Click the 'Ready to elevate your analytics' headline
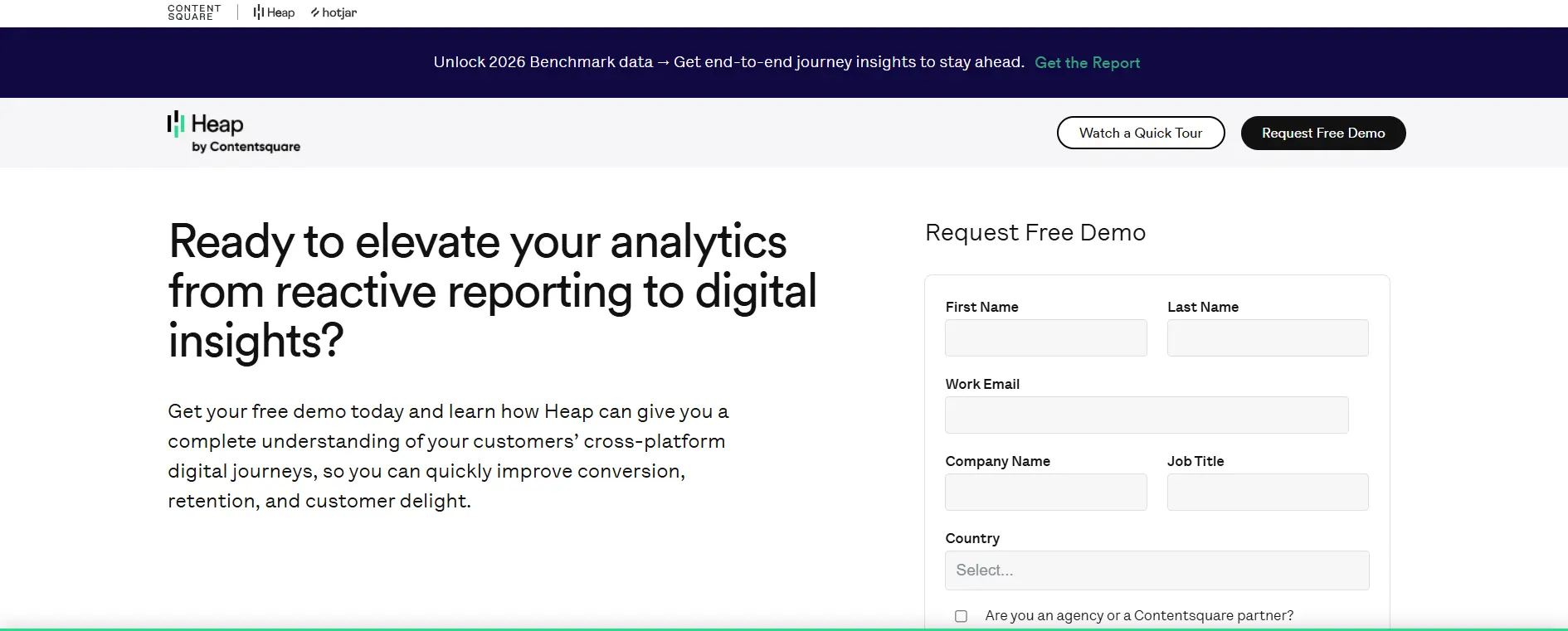The image size is (1568, 631). 492,291
